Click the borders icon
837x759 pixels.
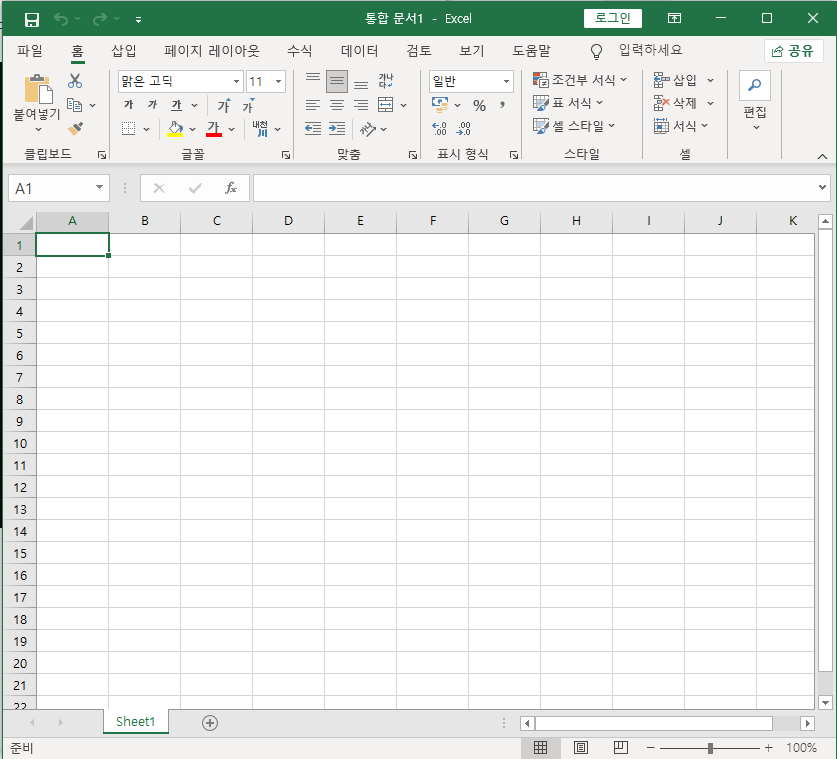[129, 129]
